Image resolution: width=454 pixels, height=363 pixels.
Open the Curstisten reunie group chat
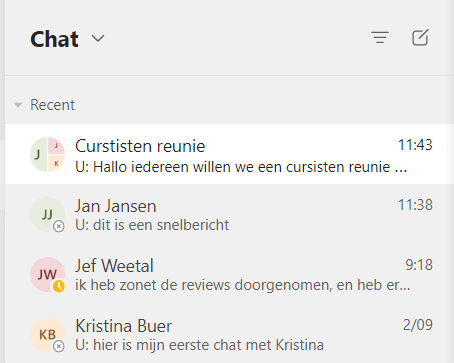point(229,154)
